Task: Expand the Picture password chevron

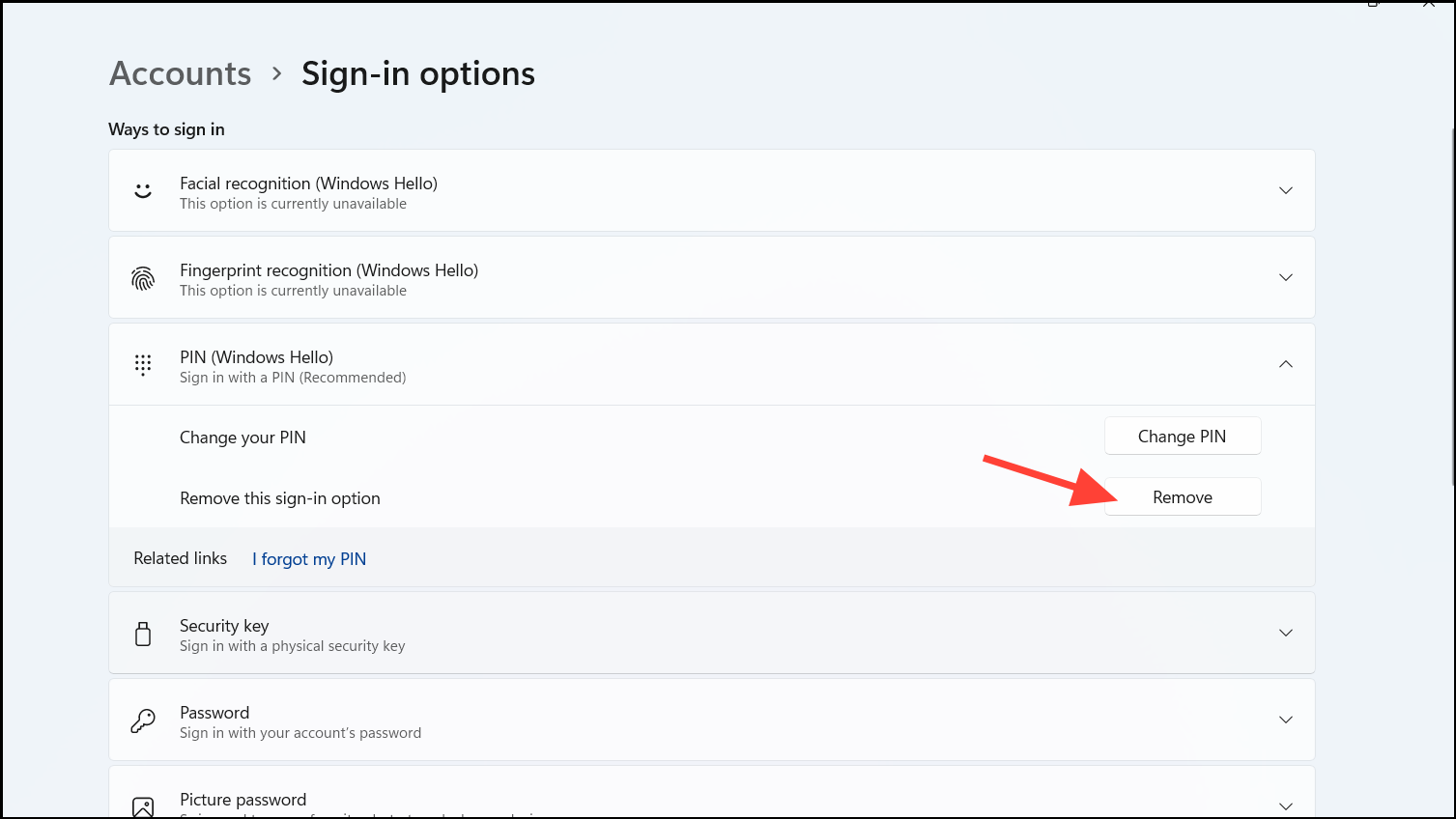Action: click(1286, 806)
